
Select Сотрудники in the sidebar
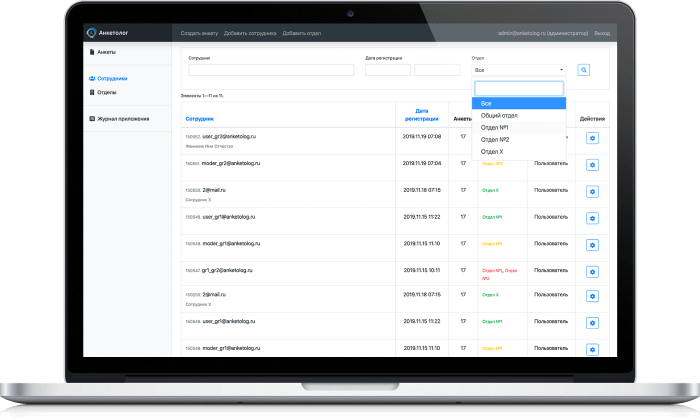pyautogui.click(x=111, y=78)
